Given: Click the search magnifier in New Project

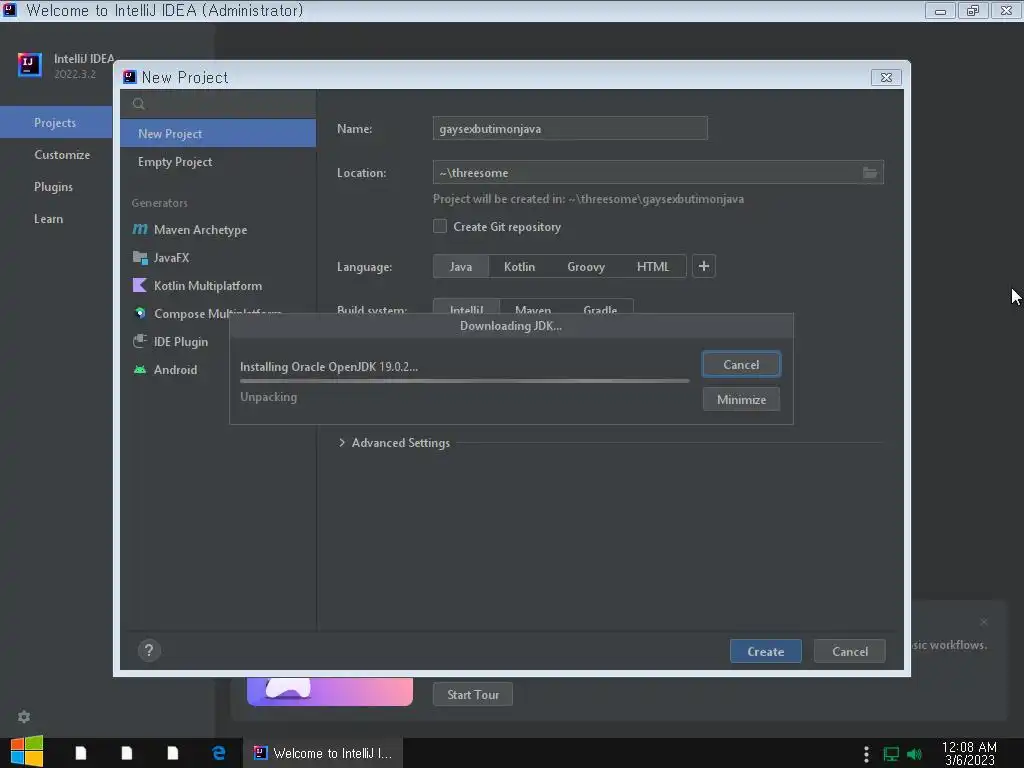Looking at the screenshot, I should point(138,103).
